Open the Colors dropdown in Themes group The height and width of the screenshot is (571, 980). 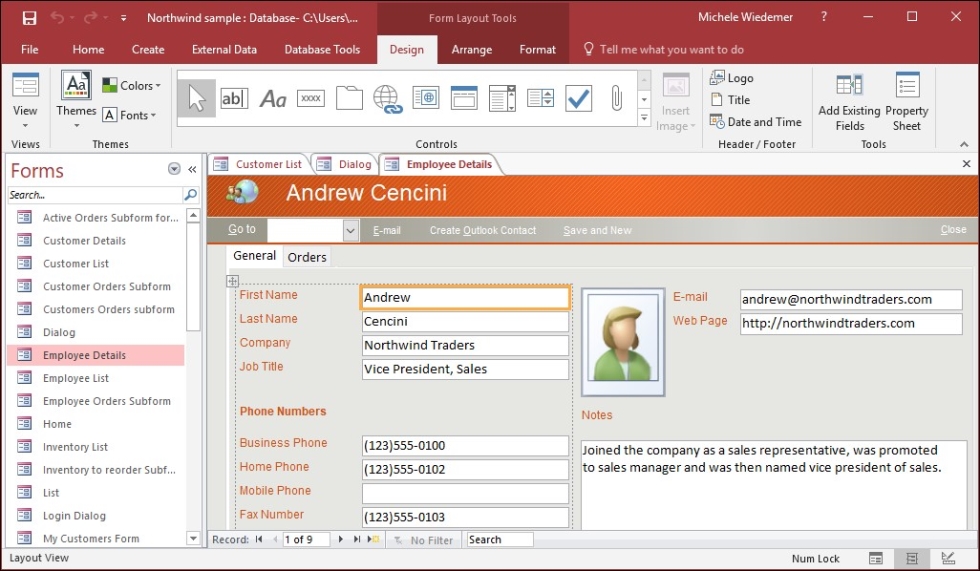pyautogui.click(x=131, y=86)
